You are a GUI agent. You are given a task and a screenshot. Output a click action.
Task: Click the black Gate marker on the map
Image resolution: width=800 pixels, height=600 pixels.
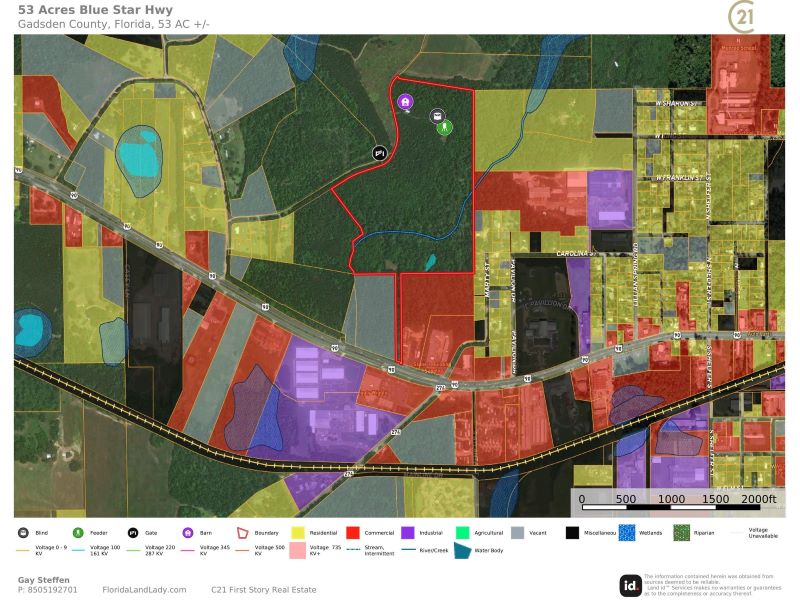pyautogui.click(x=379, y=153)
